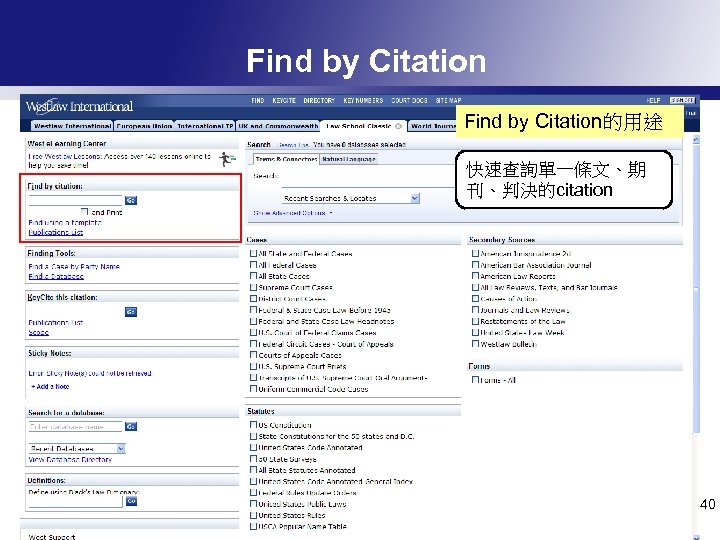The width and height of the screenshot is (720, 540).
Task: Check Restatements of the Law
Action: point(475,321)
